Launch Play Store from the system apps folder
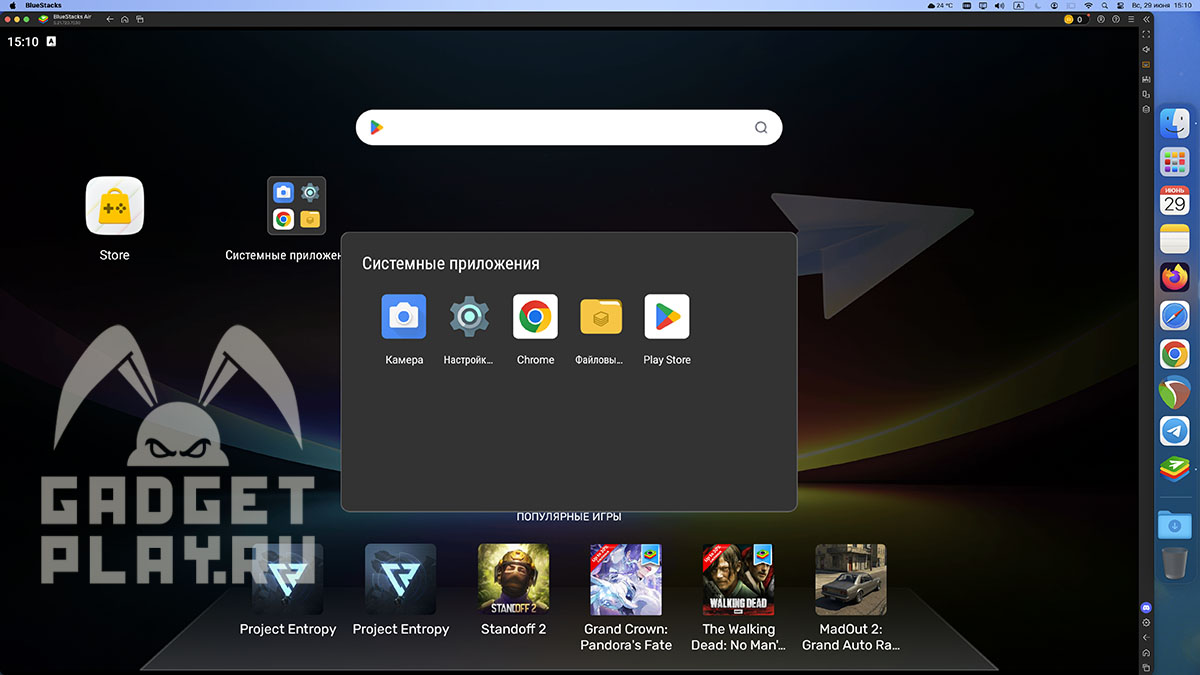The width and height of the screenshot is (1200, 675). click(667, 316)
